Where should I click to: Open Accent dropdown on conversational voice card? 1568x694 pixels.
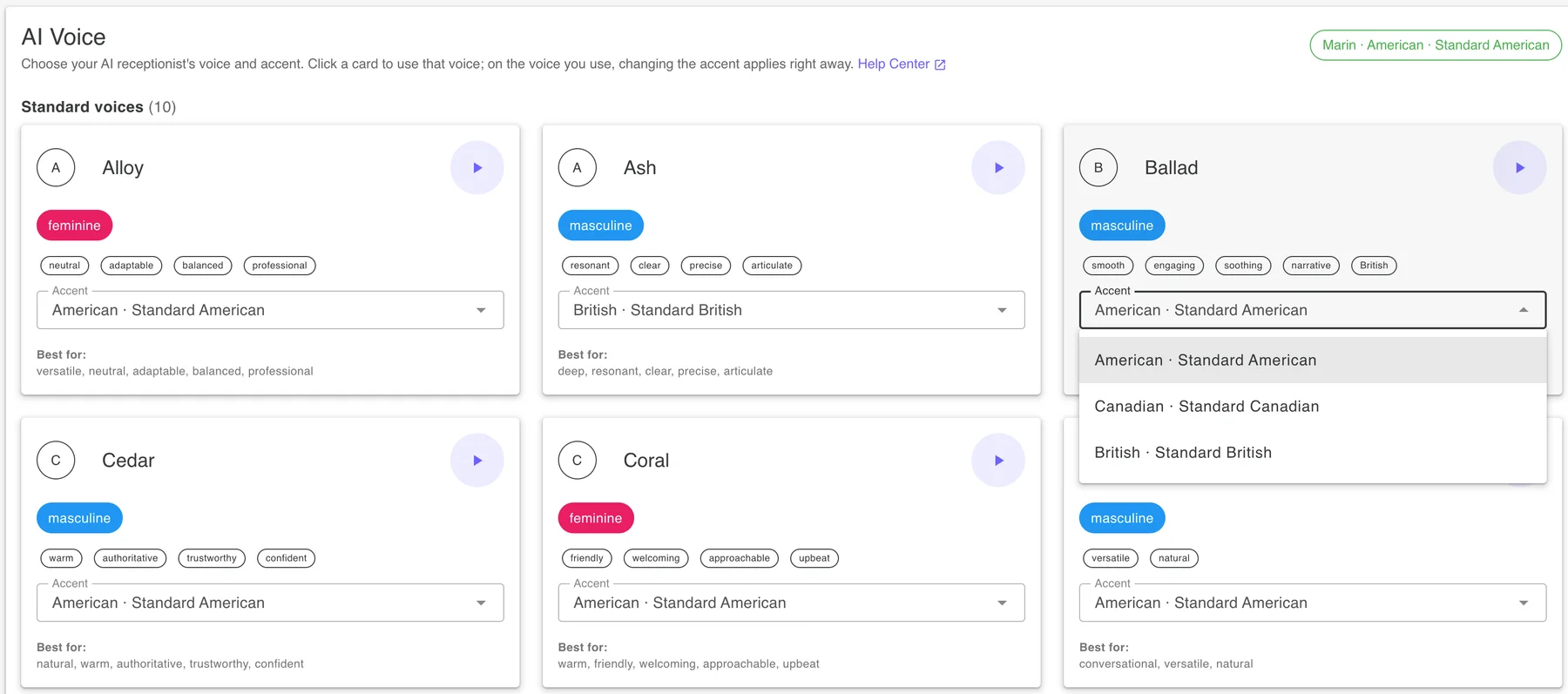click(x=1313, y=603)
